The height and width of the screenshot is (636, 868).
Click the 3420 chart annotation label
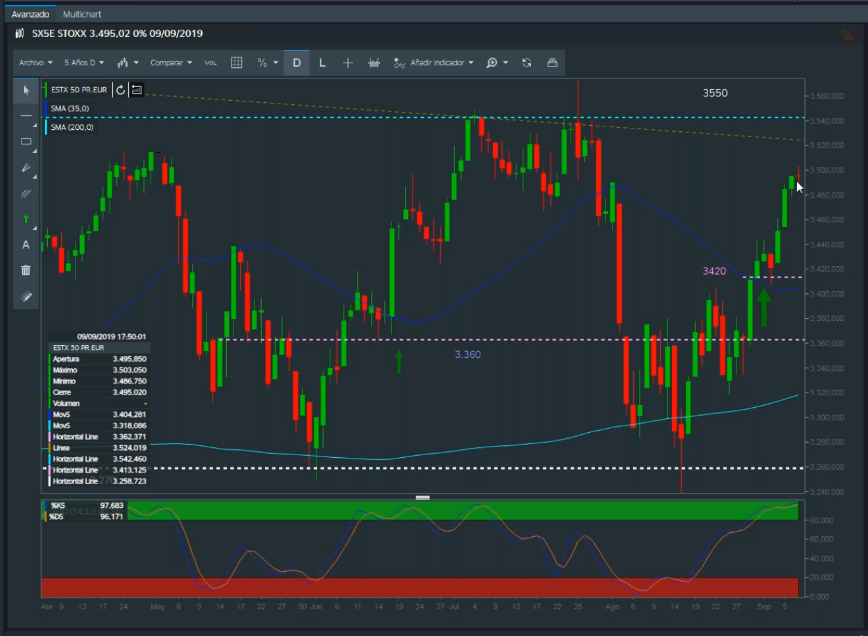714,271
